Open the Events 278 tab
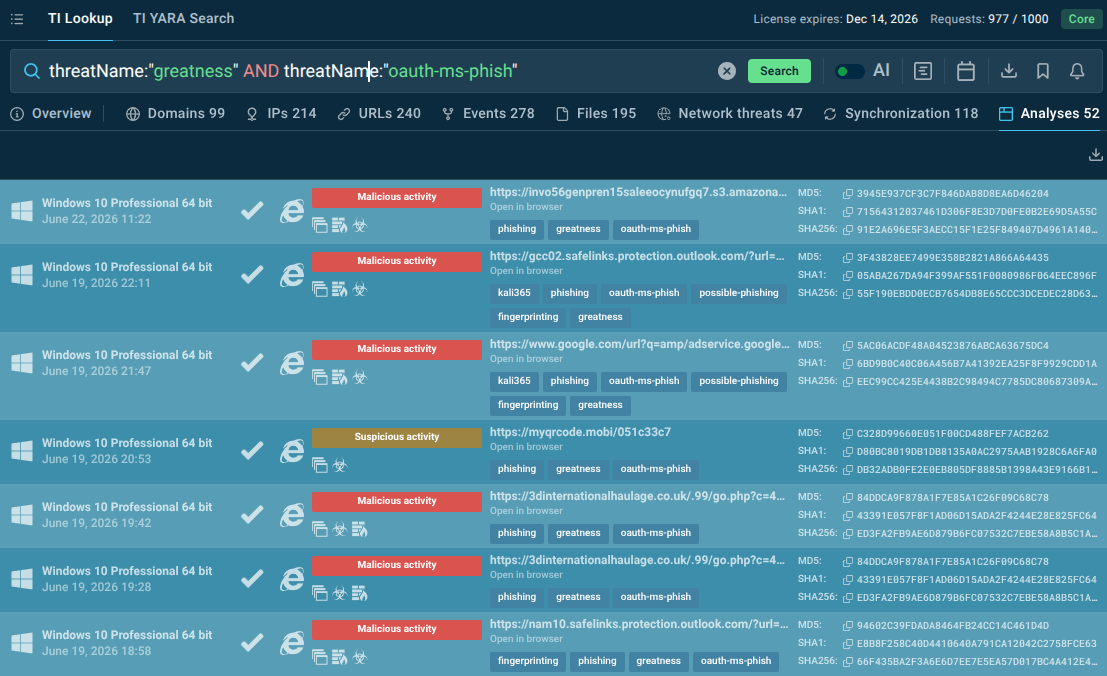The image size is (1107, 676). pyautogui.click(x=488, y=114)
